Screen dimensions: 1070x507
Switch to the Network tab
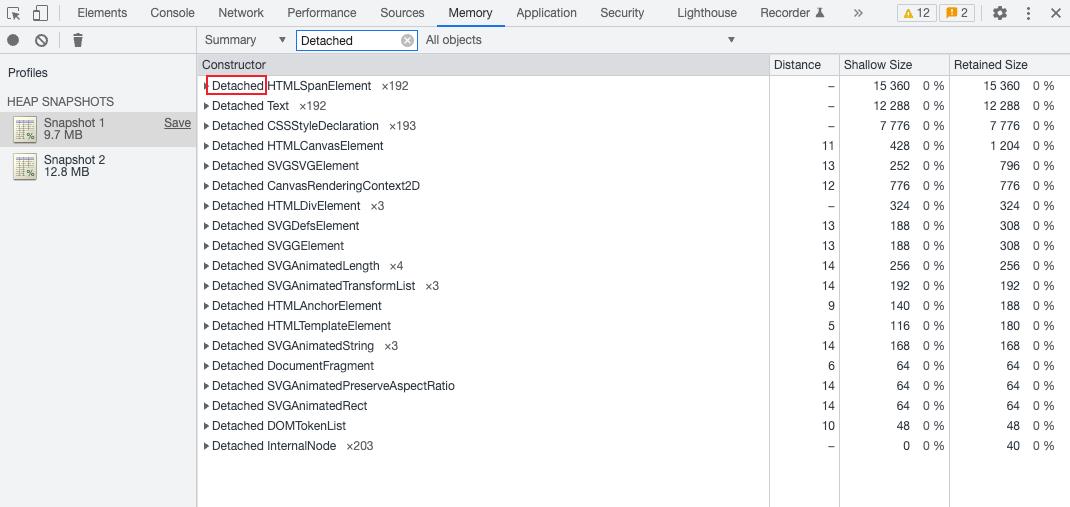coord(241,13)
